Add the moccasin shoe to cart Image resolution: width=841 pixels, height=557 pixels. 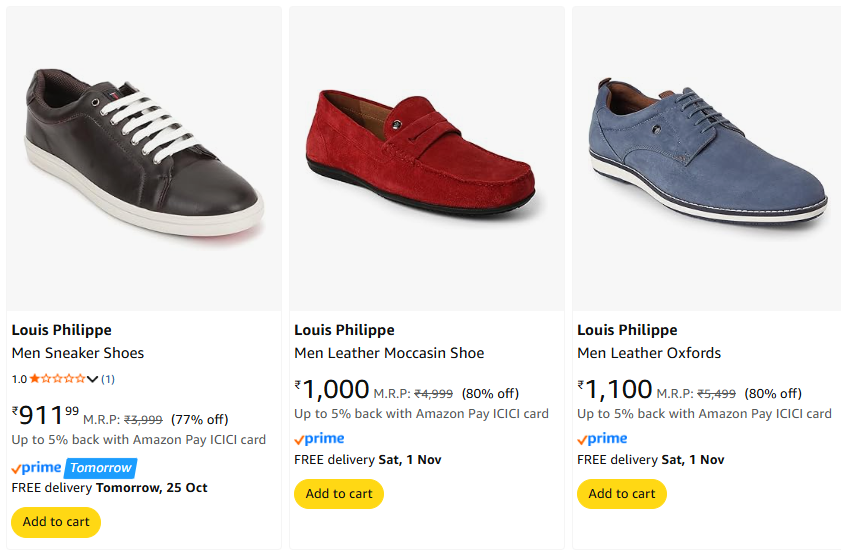(339, 494)
